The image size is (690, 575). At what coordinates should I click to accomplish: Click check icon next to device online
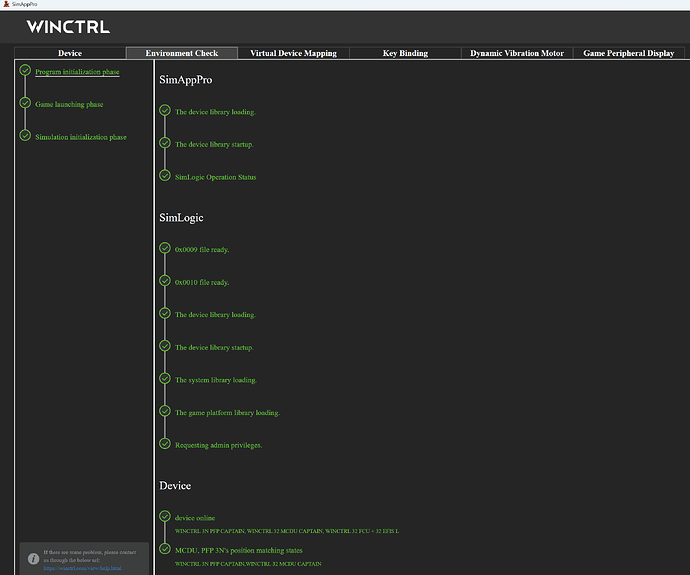165,516
